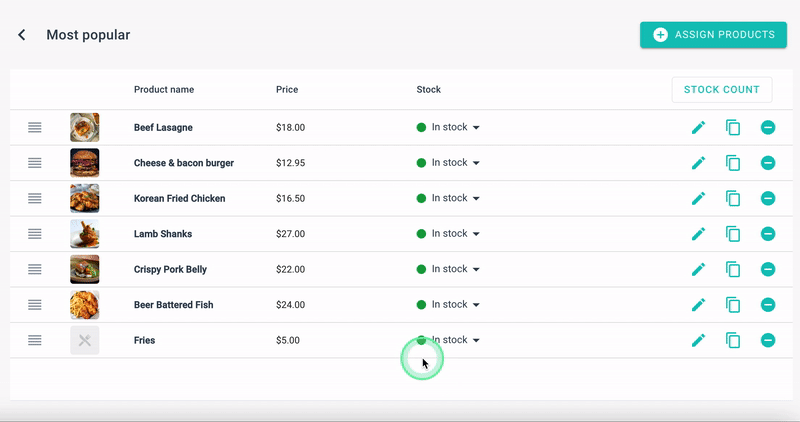The height and width of the screenshot is (422, 800).
Task: Click the Beef Lasagne thumbnail image
Action: pos(85,127)
